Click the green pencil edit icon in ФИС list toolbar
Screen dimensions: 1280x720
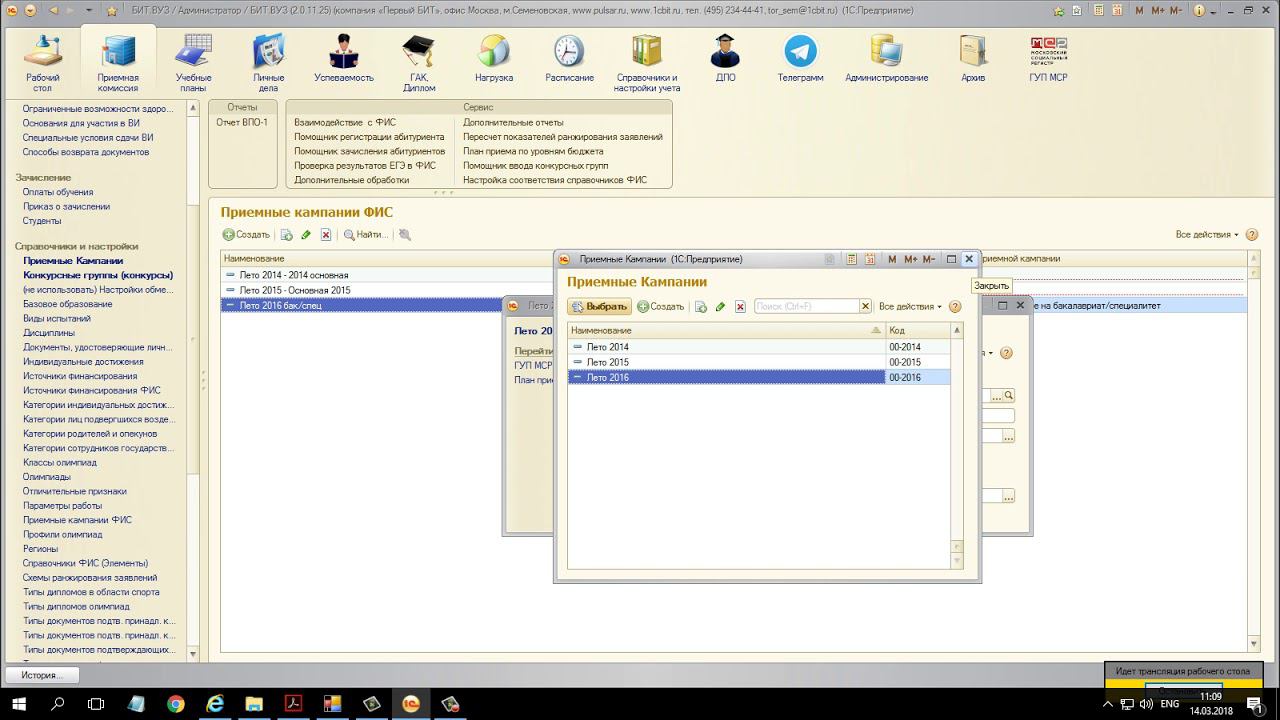306,235
